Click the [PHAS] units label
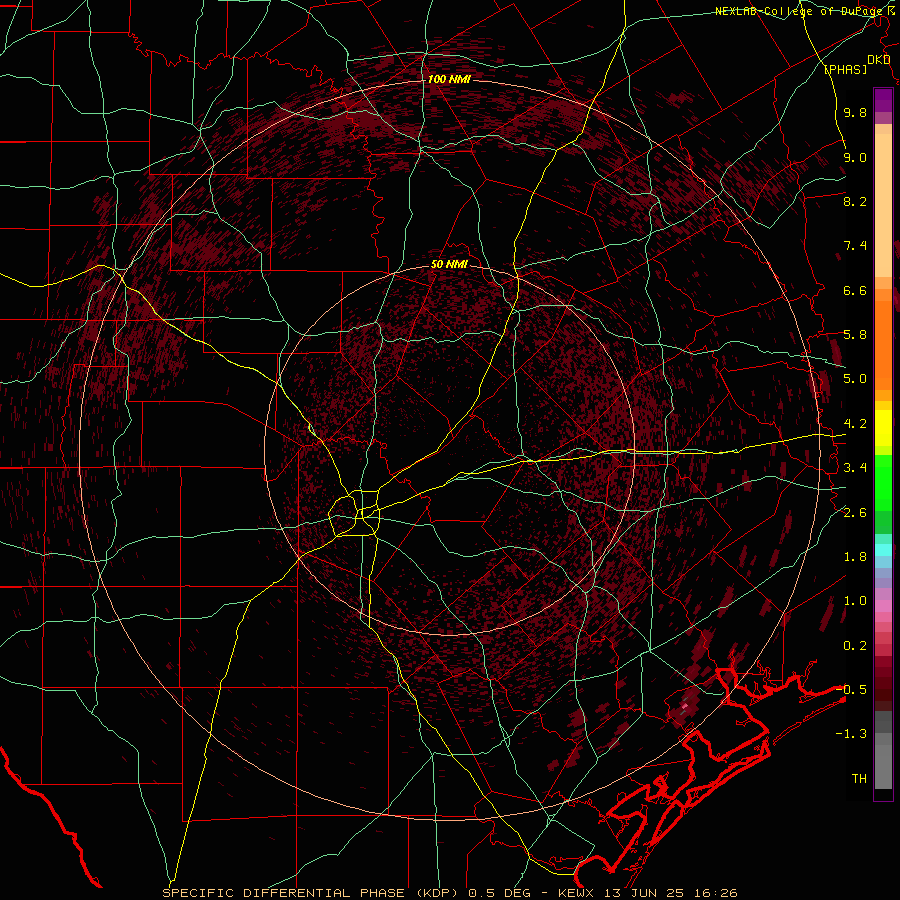This screenshot has height=900, width=900. [x=846, y=69]
